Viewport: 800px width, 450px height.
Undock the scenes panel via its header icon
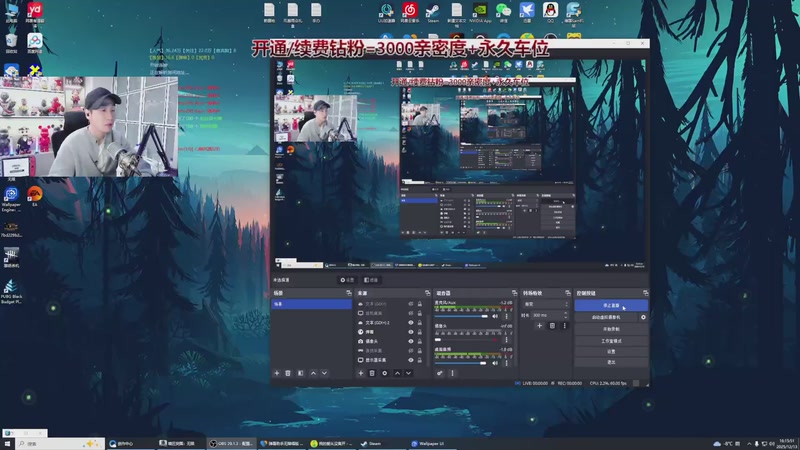349,293
